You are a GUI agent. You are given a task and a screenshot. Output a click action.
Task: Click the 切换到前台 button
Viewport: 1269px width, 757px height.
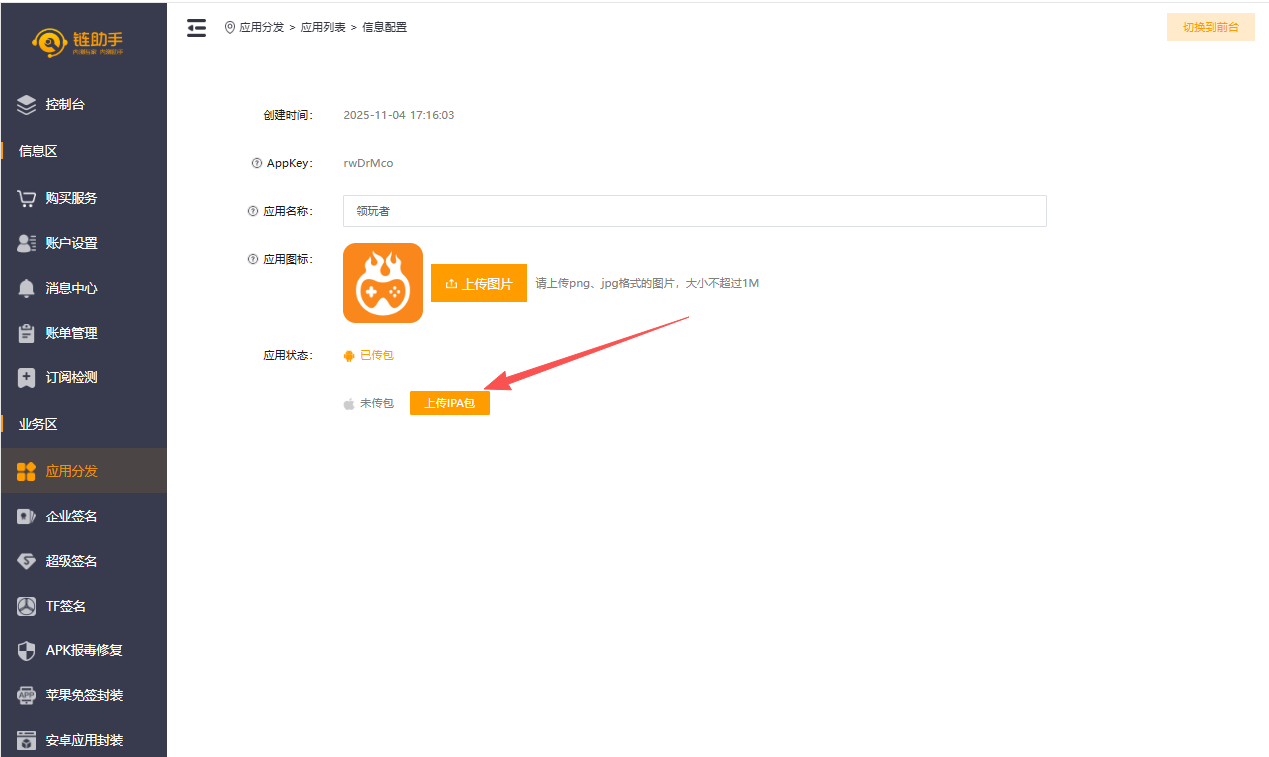coord(1210,27)
